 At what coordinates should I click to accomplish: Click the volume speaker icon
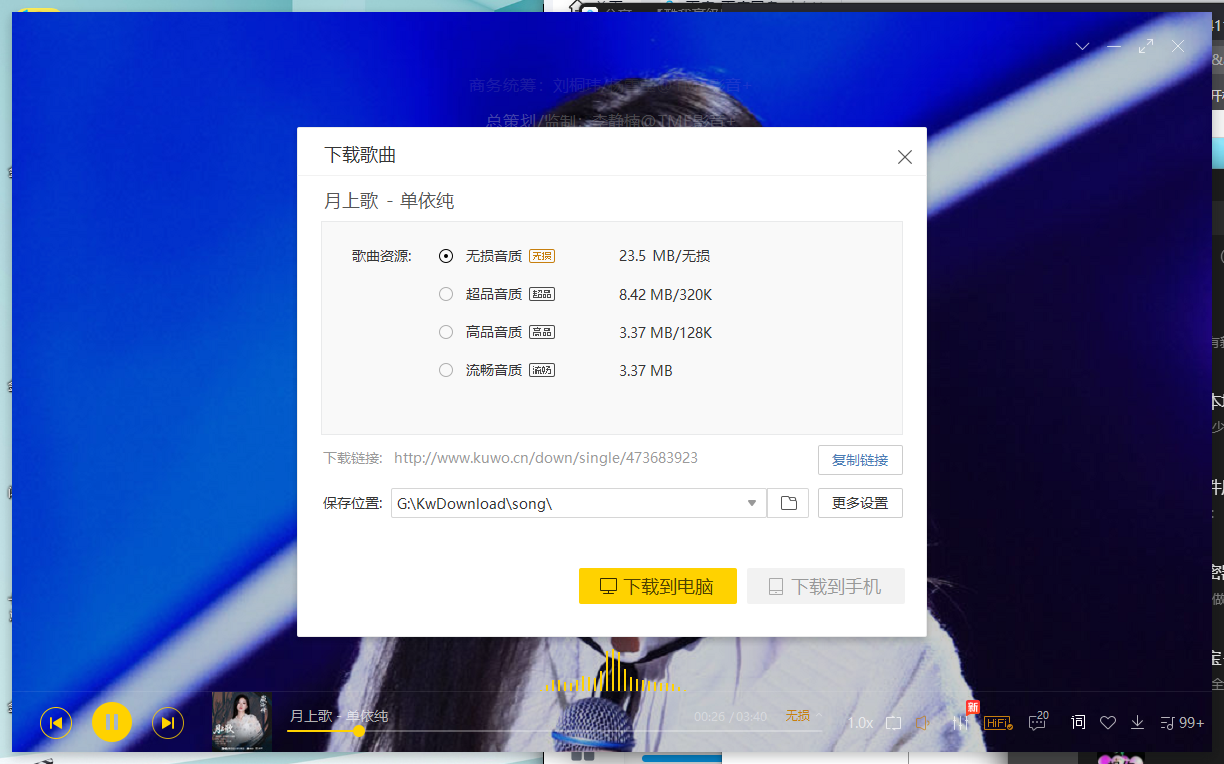click(923, 722)
